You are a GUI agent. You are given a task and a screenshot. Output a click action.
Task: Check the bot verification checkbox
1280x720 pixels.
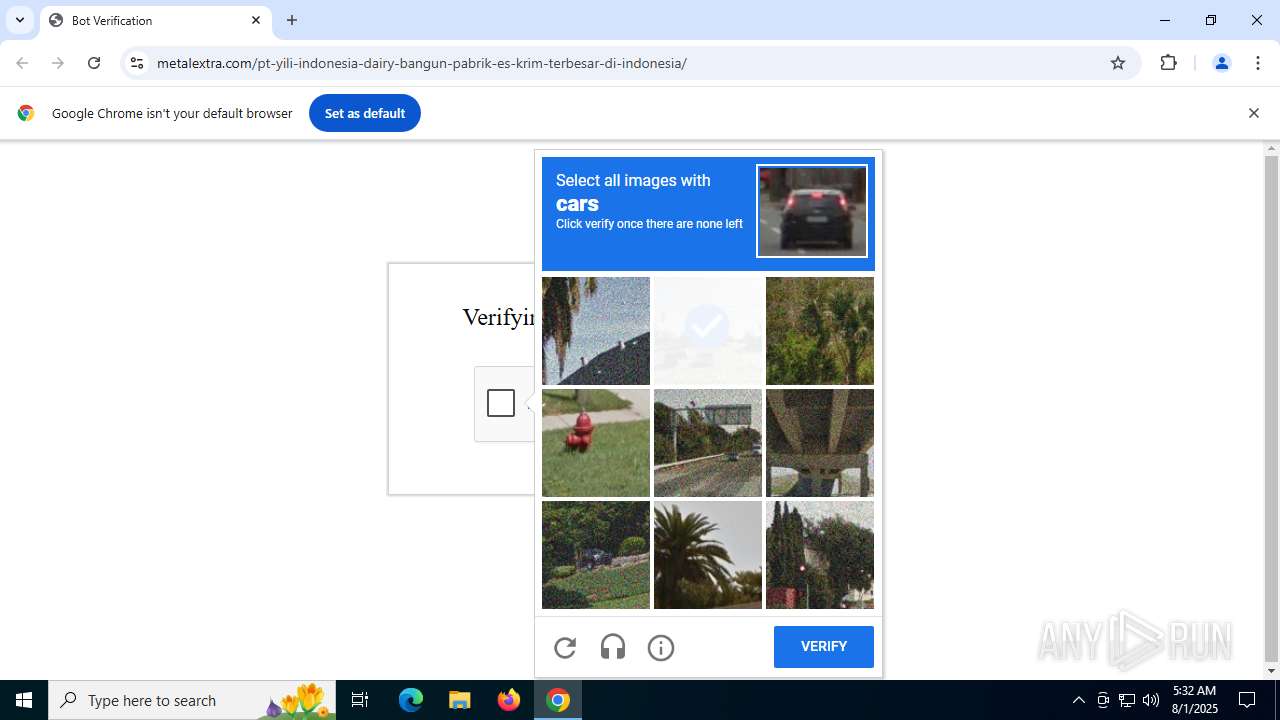tap(501, 403)
